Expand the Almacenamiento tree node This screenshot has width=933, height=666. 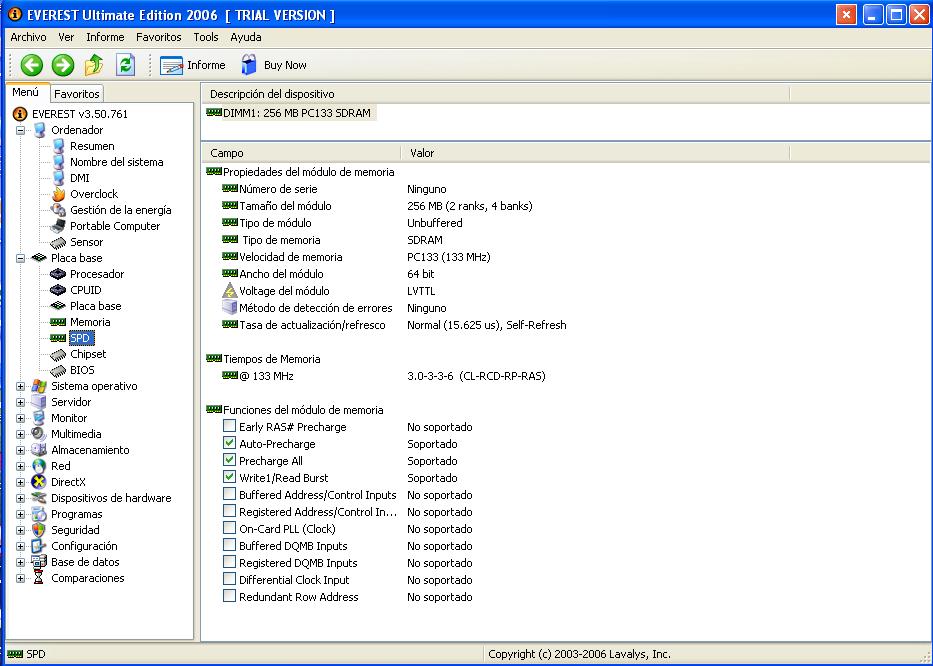point(21,450)
